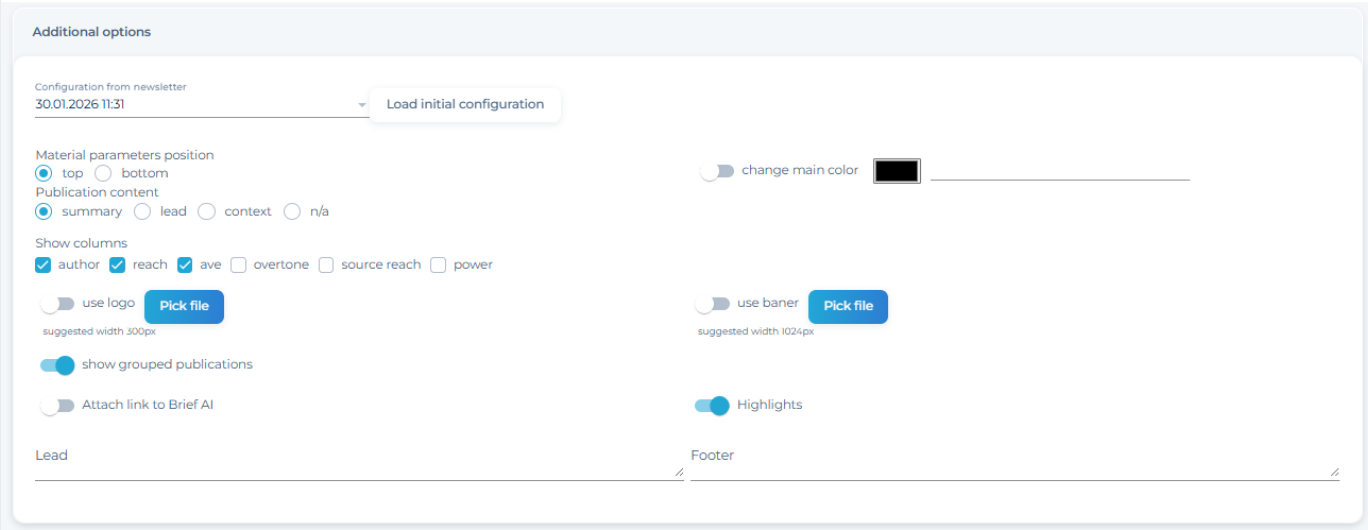The height and width of the screenshot is (530, 1368).
Task: Click Pick file button for logo
Action: click(184, 306)
